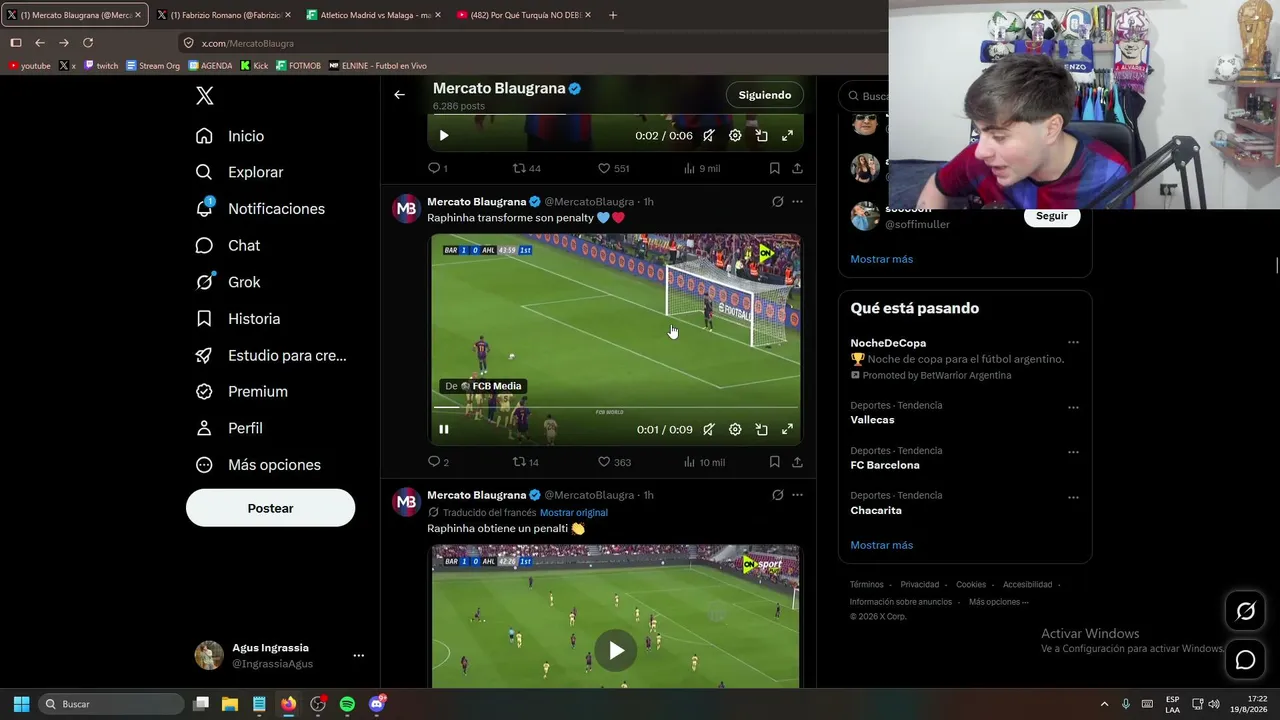Seek on the 0:01 / 0:09 video progress bar
1280x720 pixels.
pyautogui.click(x=615, y=408)
